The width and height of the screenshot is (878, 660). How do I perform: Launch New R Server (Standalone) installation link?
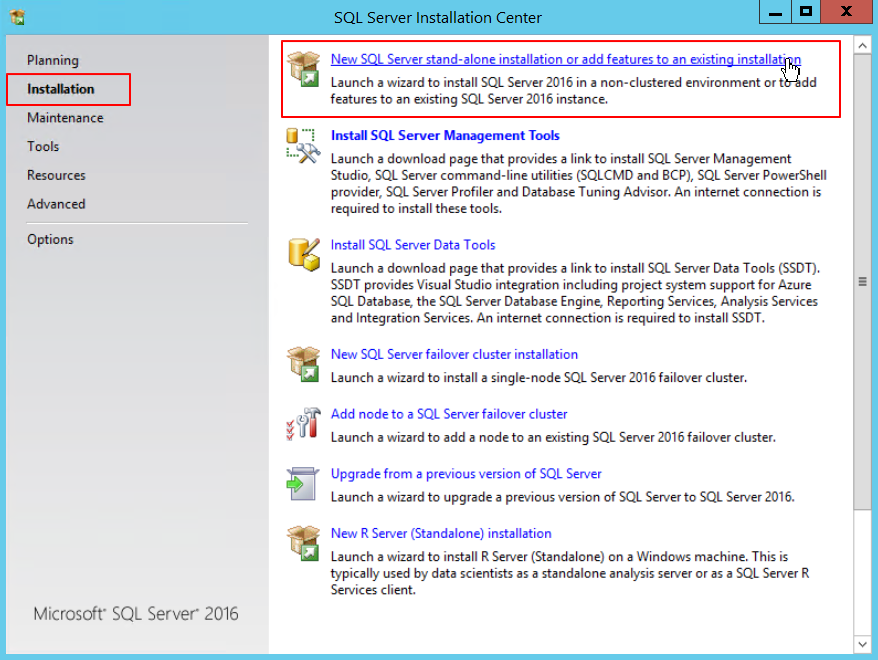coord(441,533)
